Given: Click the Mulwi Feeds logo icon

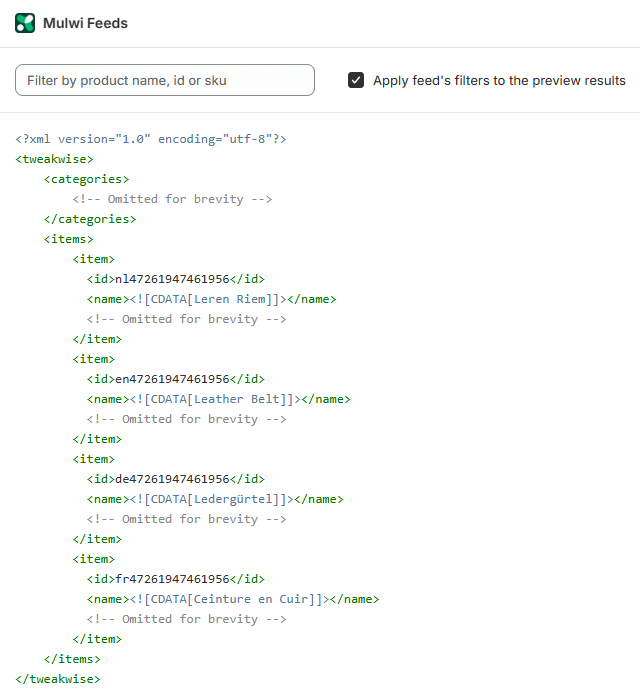Looking at the screenshot, I should click(x=25, y=23).
